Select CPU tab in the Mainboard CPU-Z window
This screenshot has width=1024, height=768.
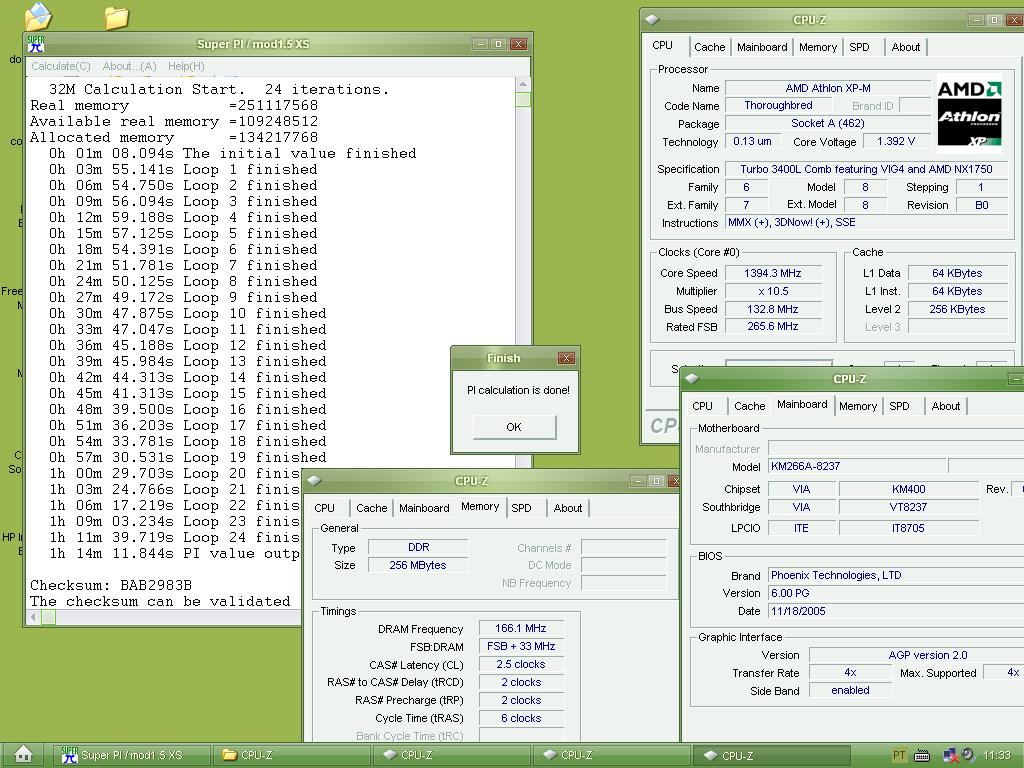[x=702, y=406]
